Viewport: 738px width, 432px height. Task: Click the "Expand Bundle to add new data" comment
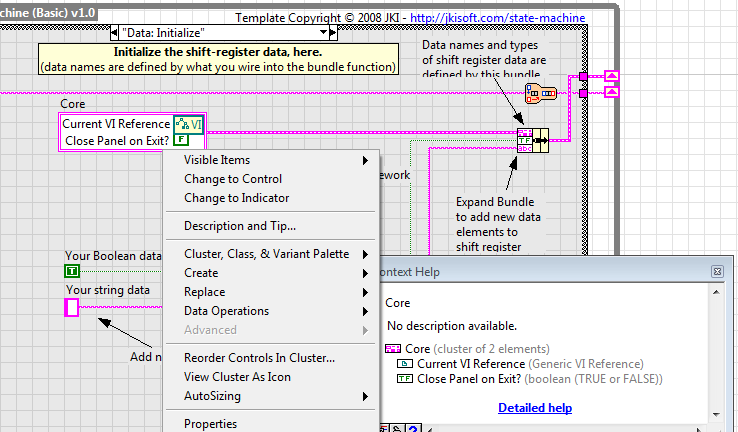coord(498,224)
